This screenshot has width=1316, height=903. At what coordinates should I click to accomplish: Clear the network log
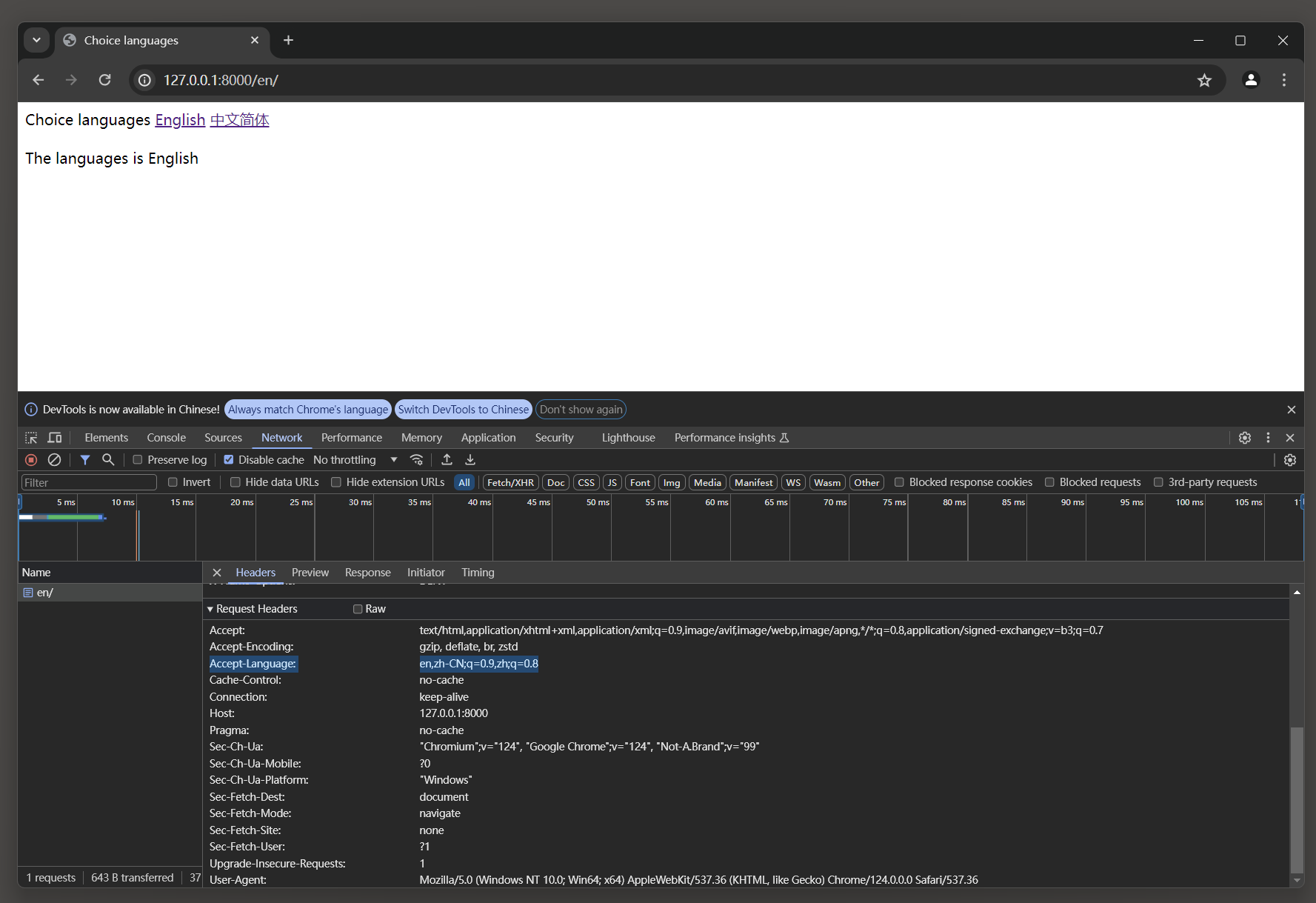54,460
